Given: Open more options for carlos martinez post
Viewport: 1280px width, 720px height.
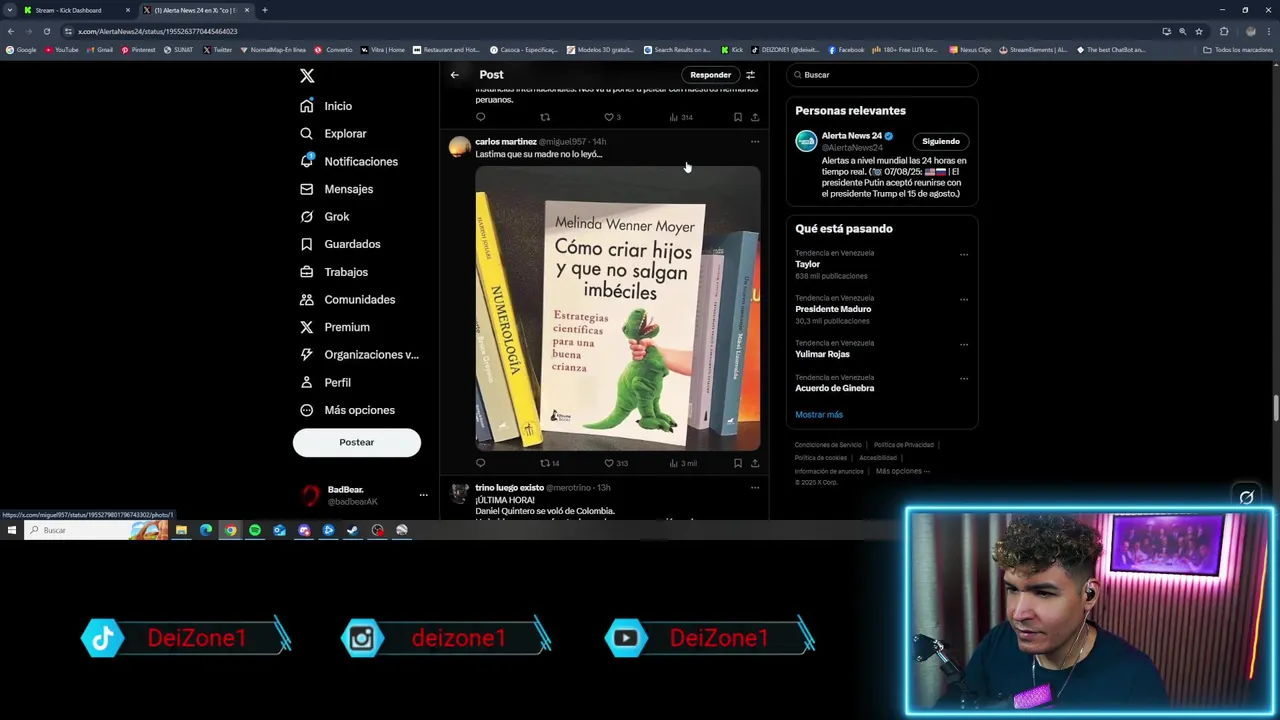Looking at the screenshot, I should pyautogui.click(x=755, y=142).
